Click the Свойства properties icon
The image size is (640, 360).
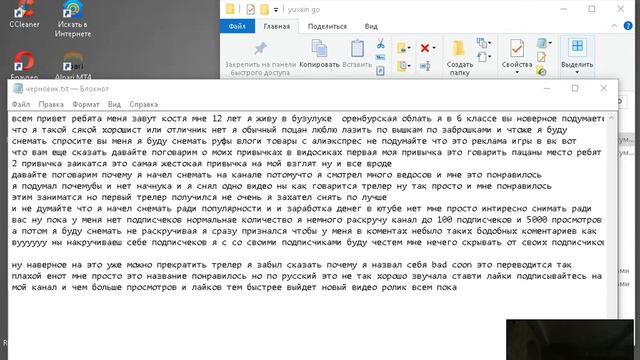click(517, 50)
